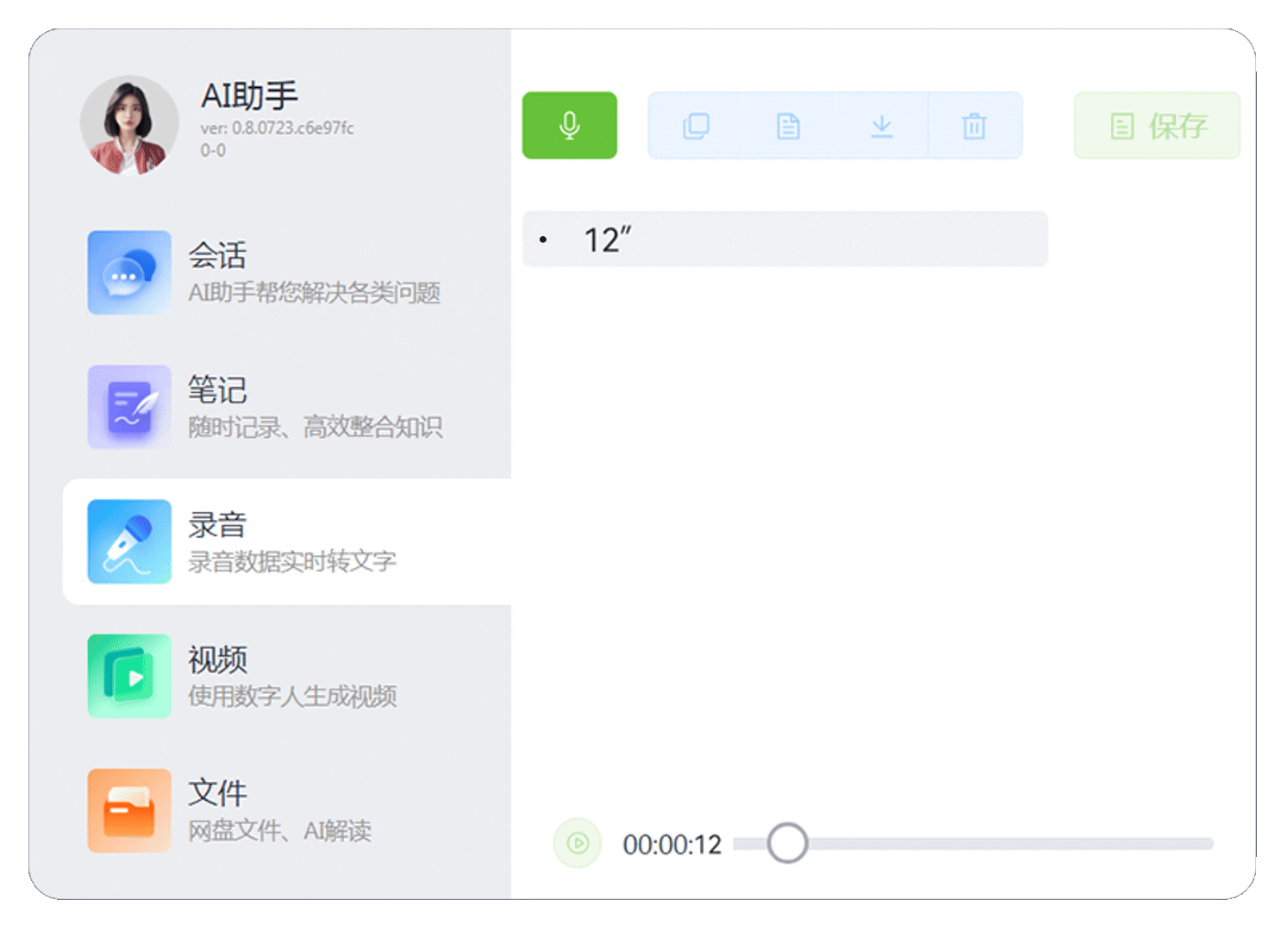Delete the recording with the trash icon
This screenshot has height=931, width=1288.
974,127
